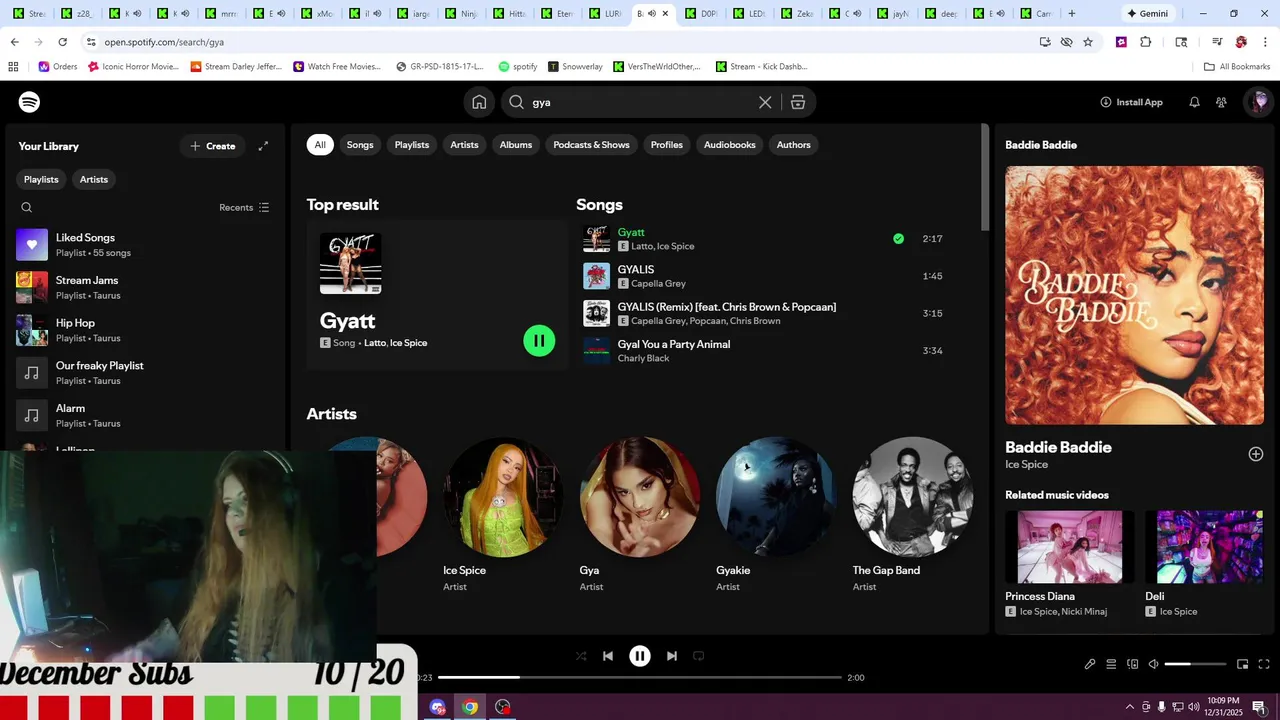
Task: Open lyrics microphone icon
Action: [1090, 664]
